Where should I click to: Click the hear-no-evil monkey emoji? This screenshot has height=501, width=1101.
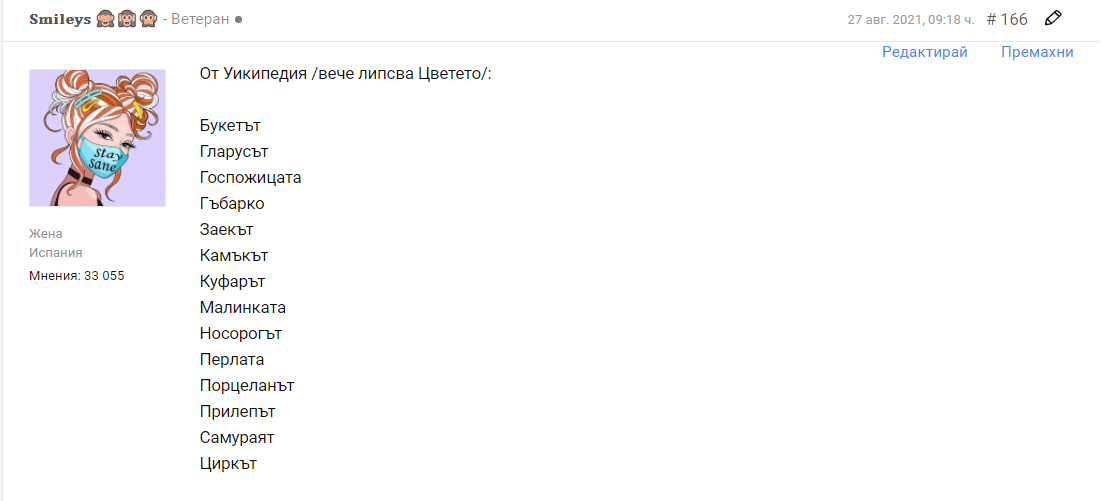point(127,19)
